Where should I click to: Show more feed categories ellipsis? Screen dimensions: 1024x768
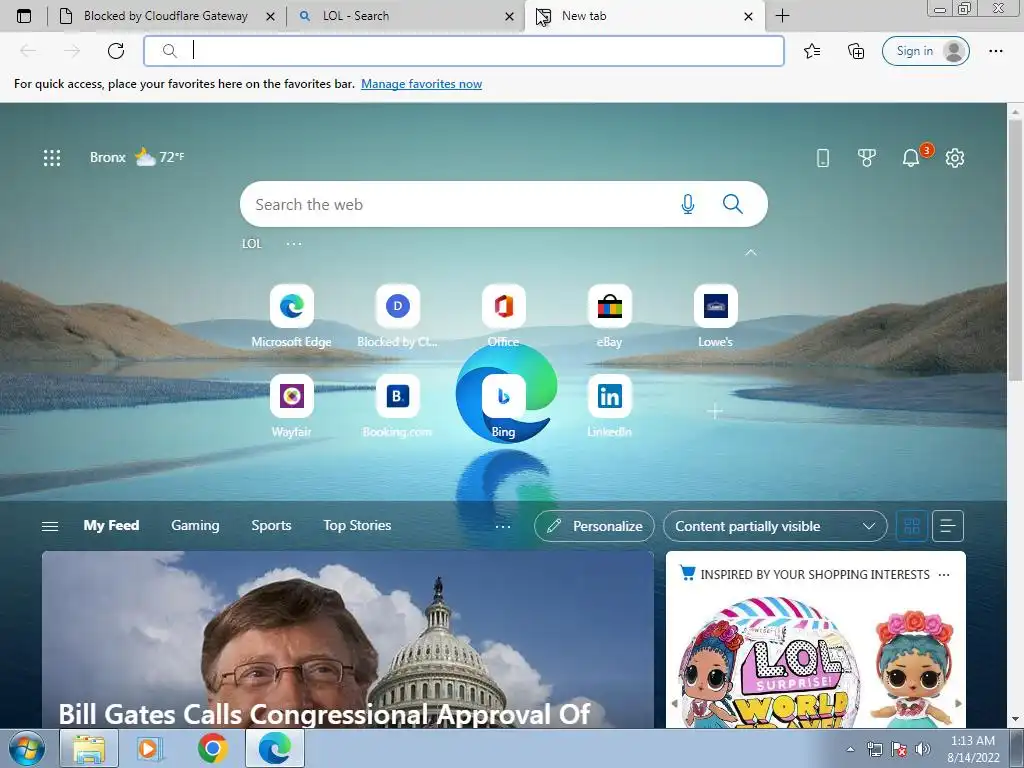click(x=502, y=526)
